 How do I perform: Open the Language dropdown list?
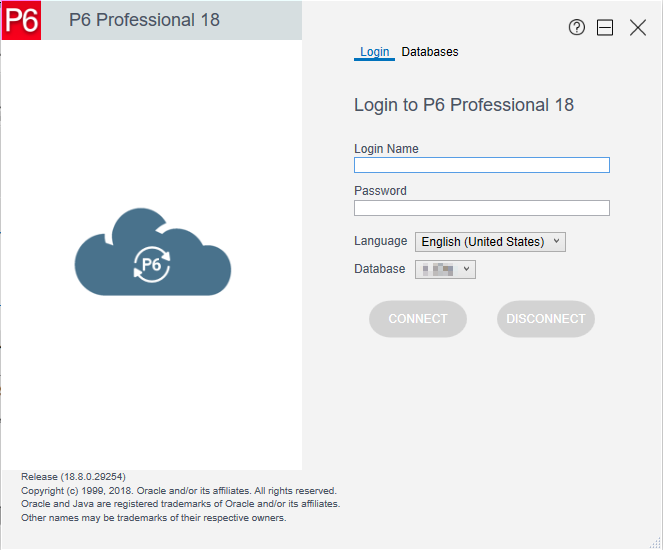pos(489,242)
